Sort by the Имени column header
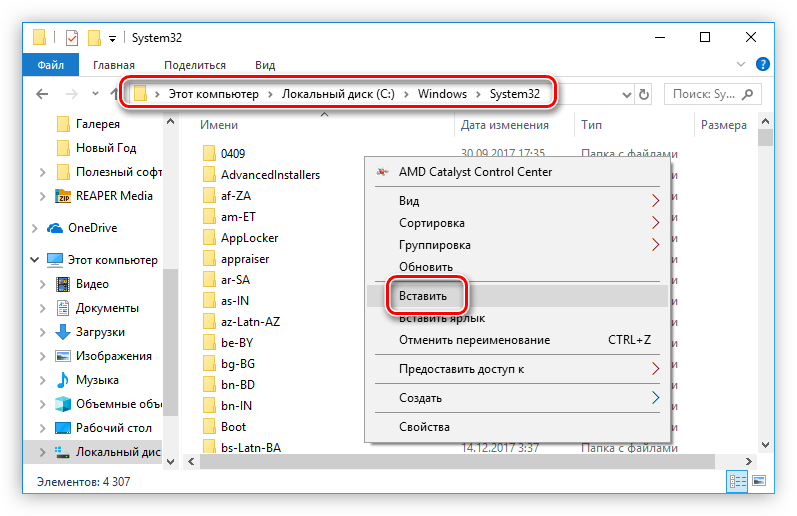Screen dimensions: 797x516 pyautogui.click(x=219, y=126)
